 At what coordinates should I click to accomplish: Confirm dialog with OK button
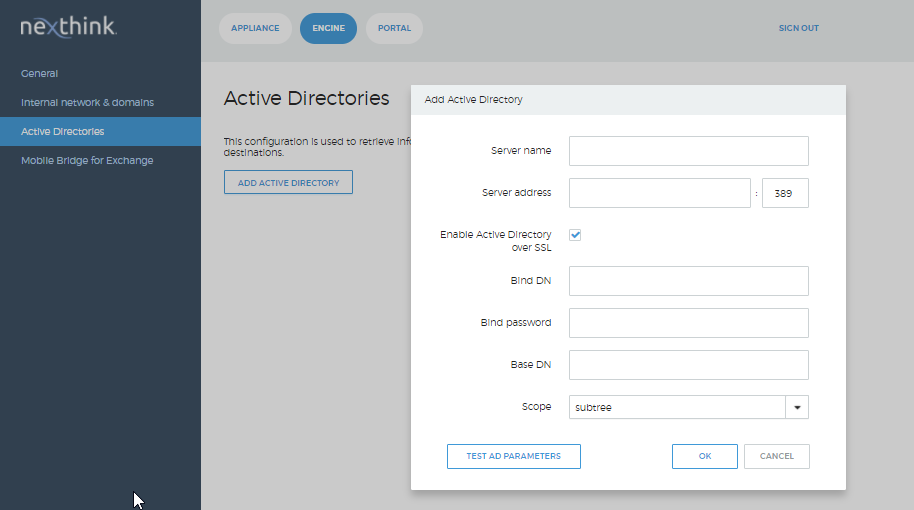(705, 456)
